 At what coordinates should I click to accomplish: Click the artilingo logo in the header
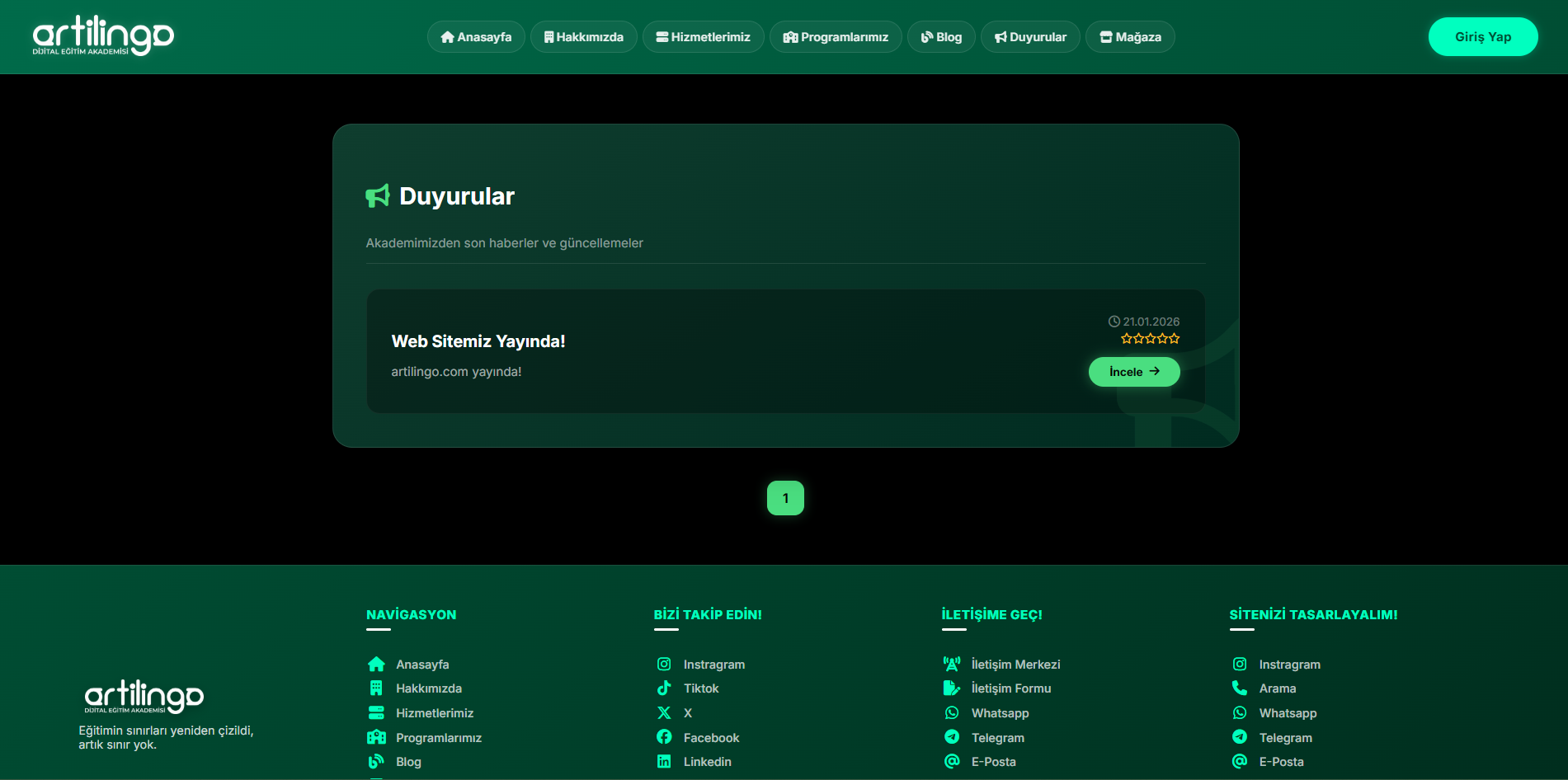click(x=103, y=36)
